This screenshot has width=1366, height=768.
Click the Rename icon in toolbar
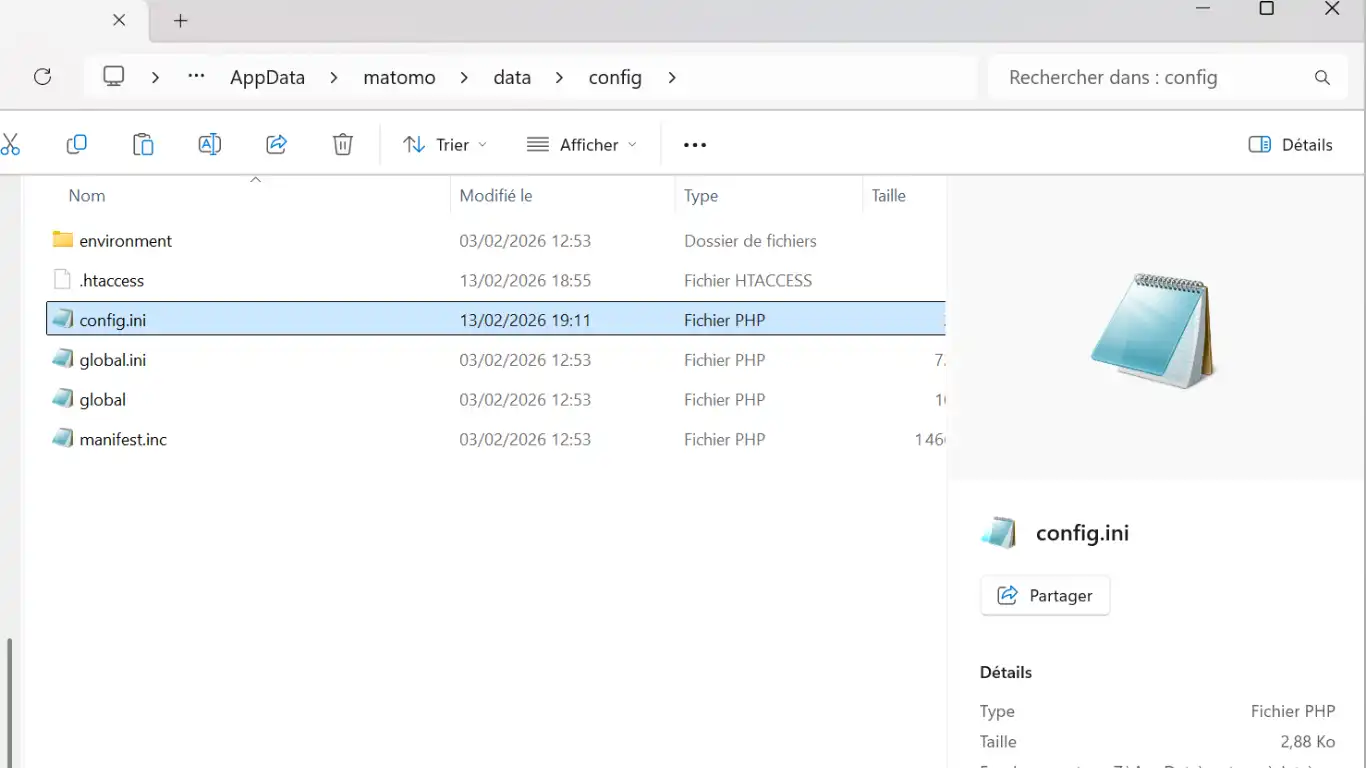coord(209,145)
